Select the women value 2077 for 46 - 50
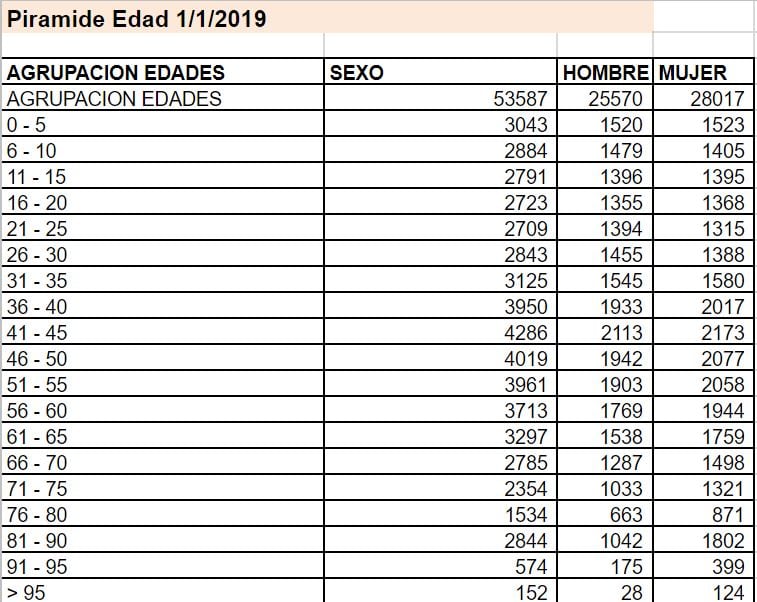 tap(722, 359)
